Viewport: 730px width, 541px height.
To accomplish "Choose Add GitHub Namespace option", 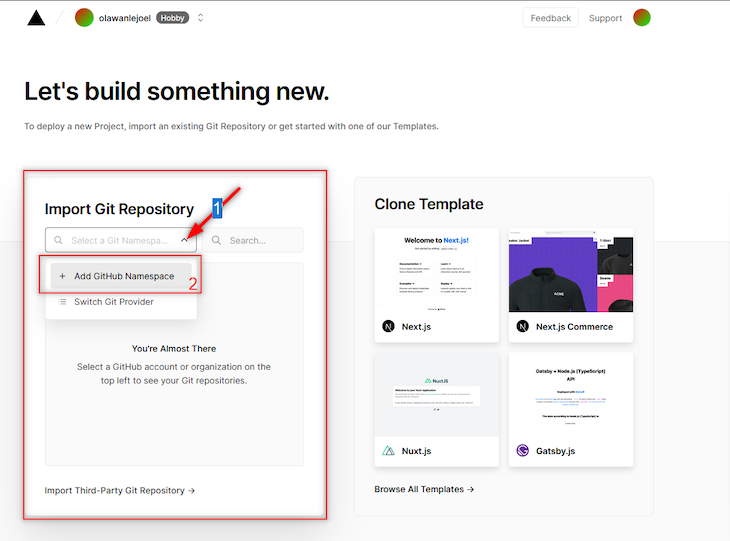I will 121,276.
